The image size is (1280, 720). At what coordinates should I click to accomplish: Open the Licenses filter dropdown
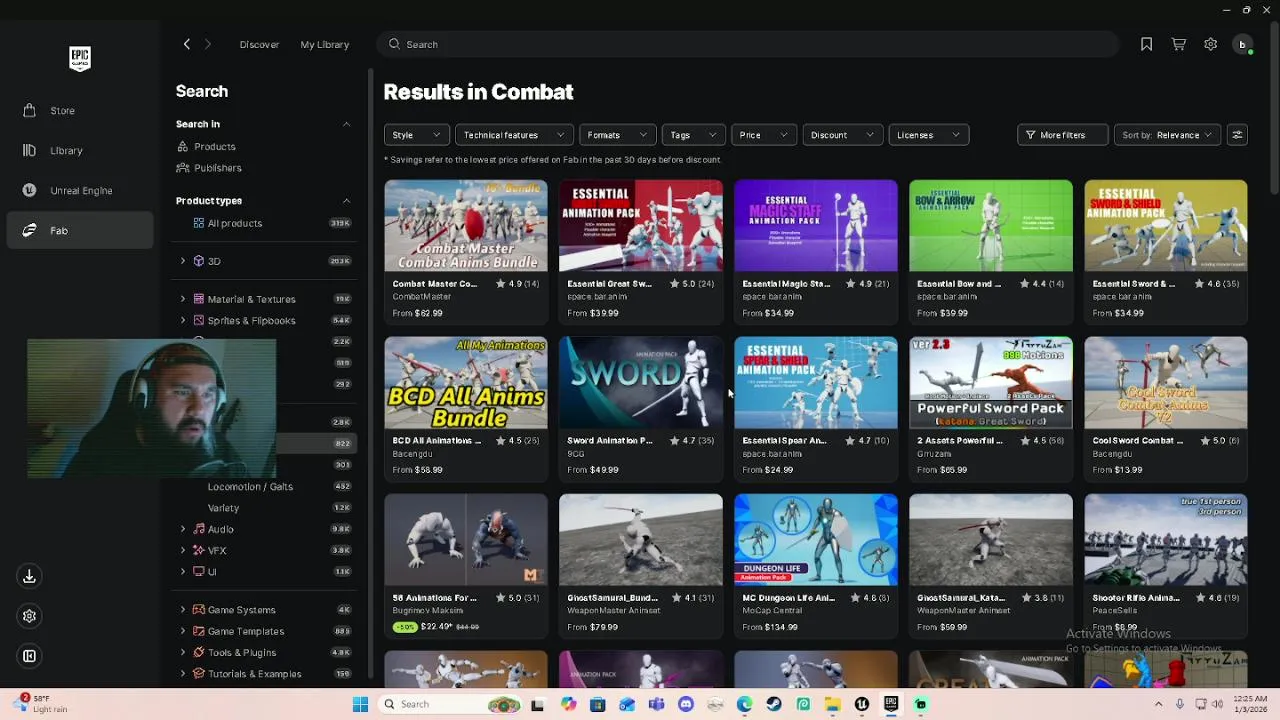(x=928, y=135)
